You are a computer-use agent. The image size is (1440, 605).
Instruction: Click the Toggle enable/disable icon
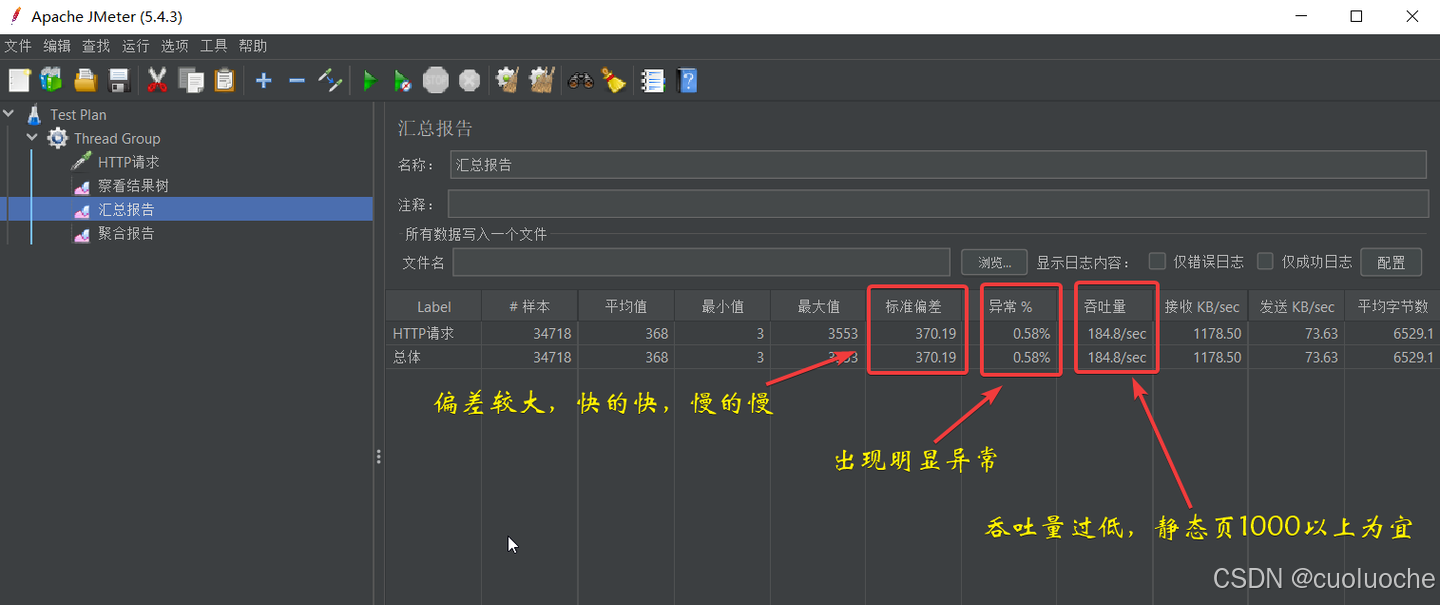330,80
